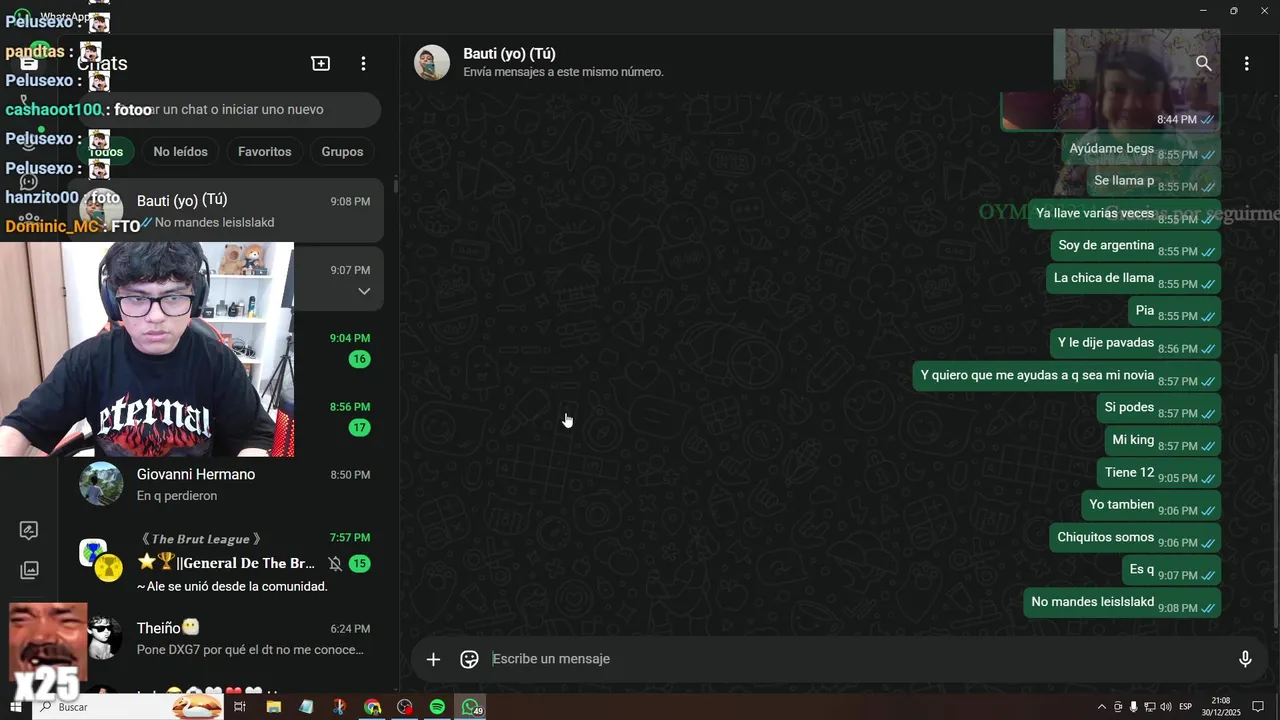This screenshot has height=720, width=1280.
Task: Select the Todos chat filter
Action: point(106,151)
